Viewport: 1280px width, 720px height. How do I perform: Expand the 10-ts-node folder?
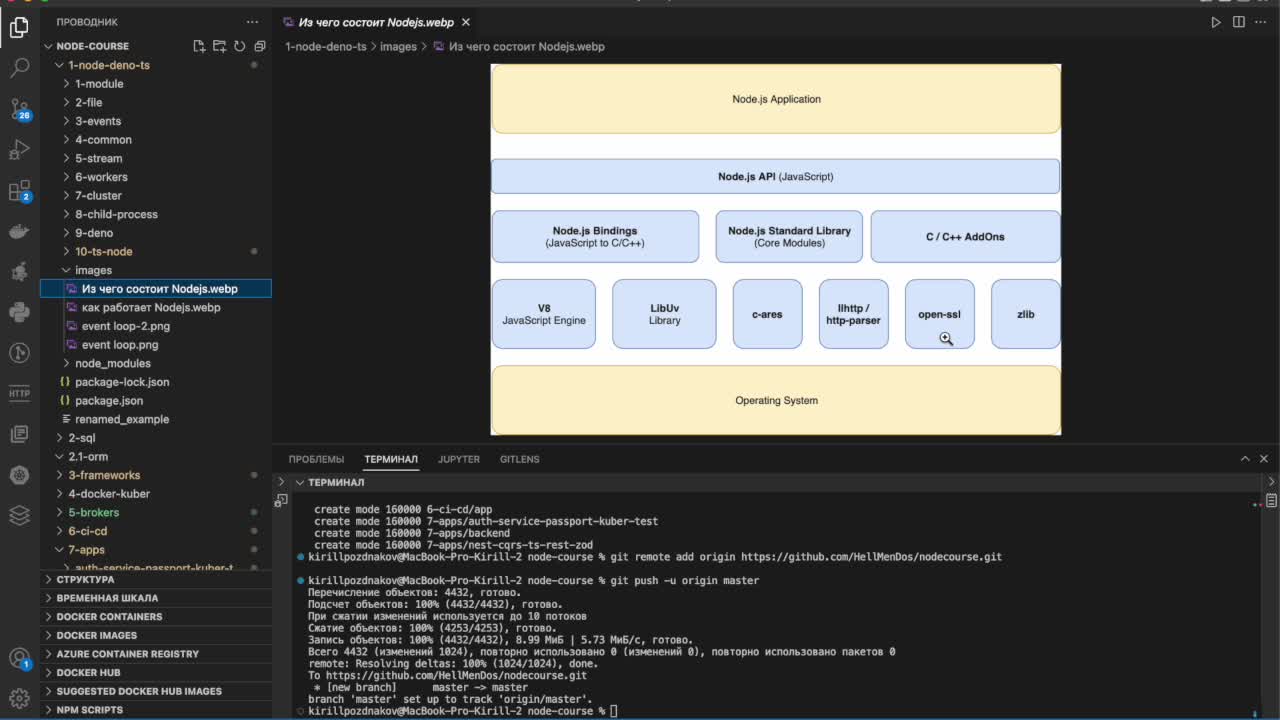pyautogui.click(x=156, y=251)
